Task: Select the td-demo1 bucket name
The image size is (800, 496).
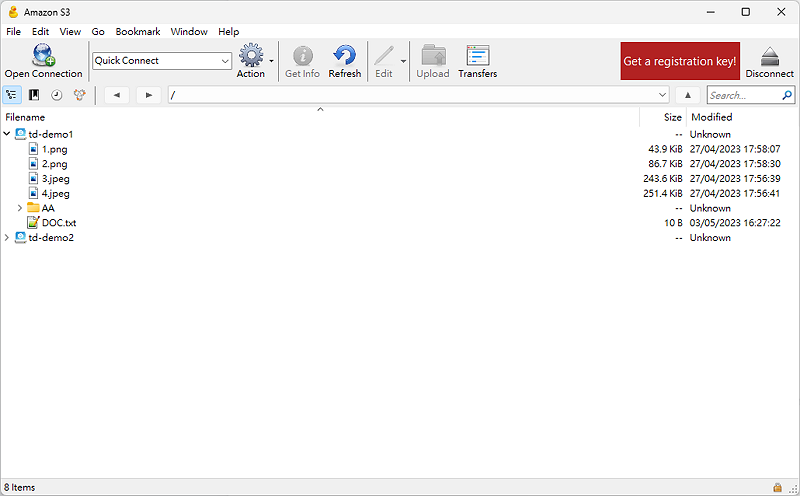Action: [x=51, y=134]
